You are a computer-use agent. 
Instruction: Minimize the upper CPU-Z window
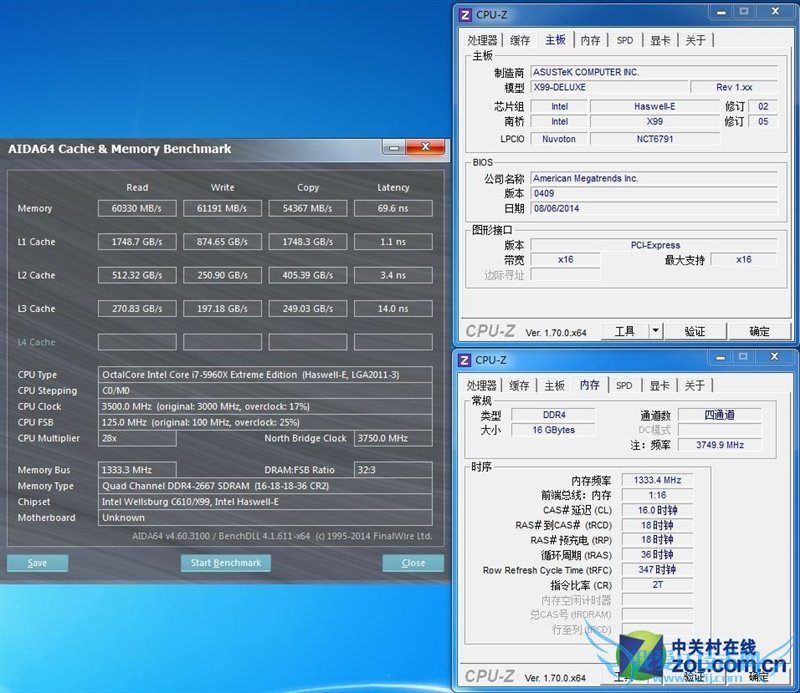coord(719,13)
